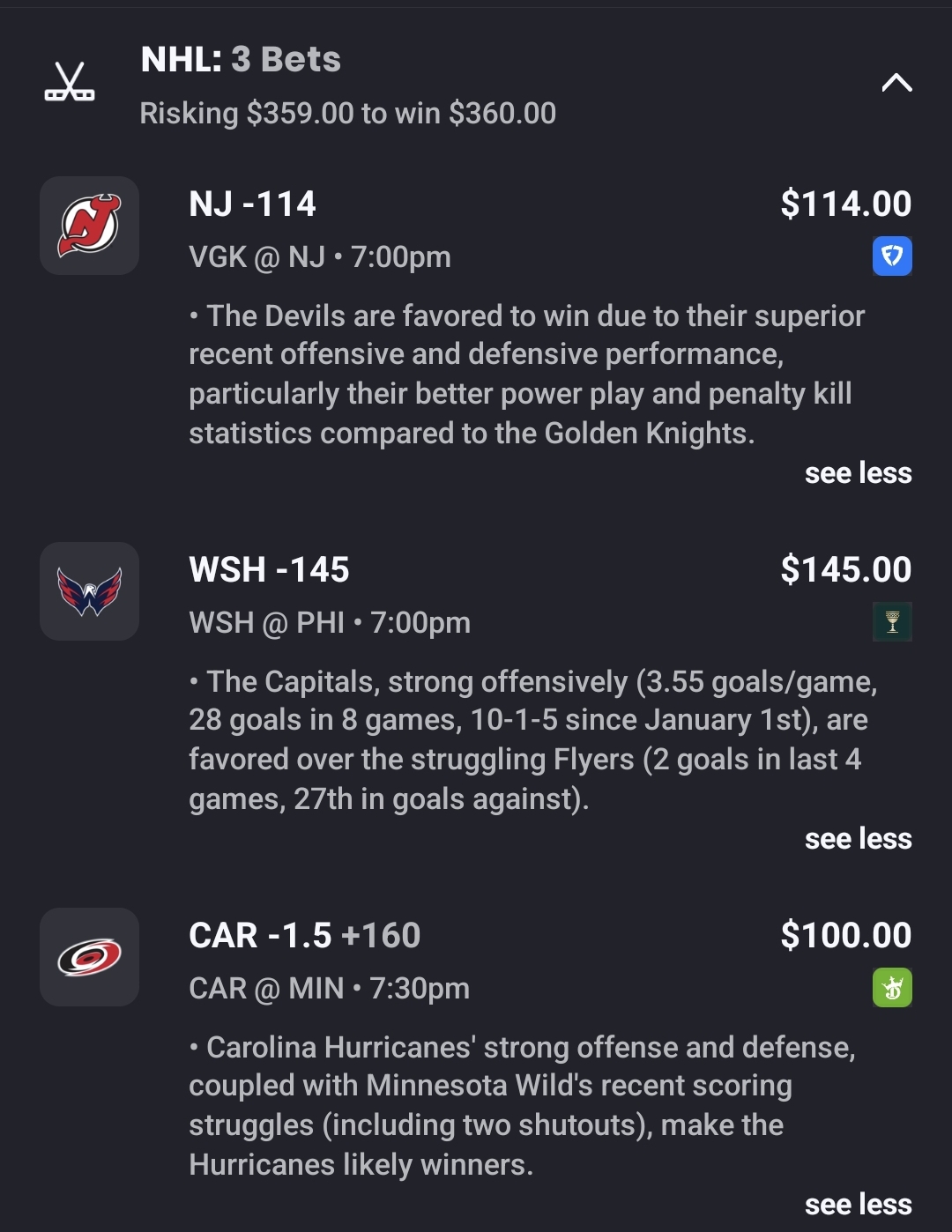This screenshot has height=1232, width=952.
Task: Select the NJ -114 bet title
Action: click(x=252, y=204)
